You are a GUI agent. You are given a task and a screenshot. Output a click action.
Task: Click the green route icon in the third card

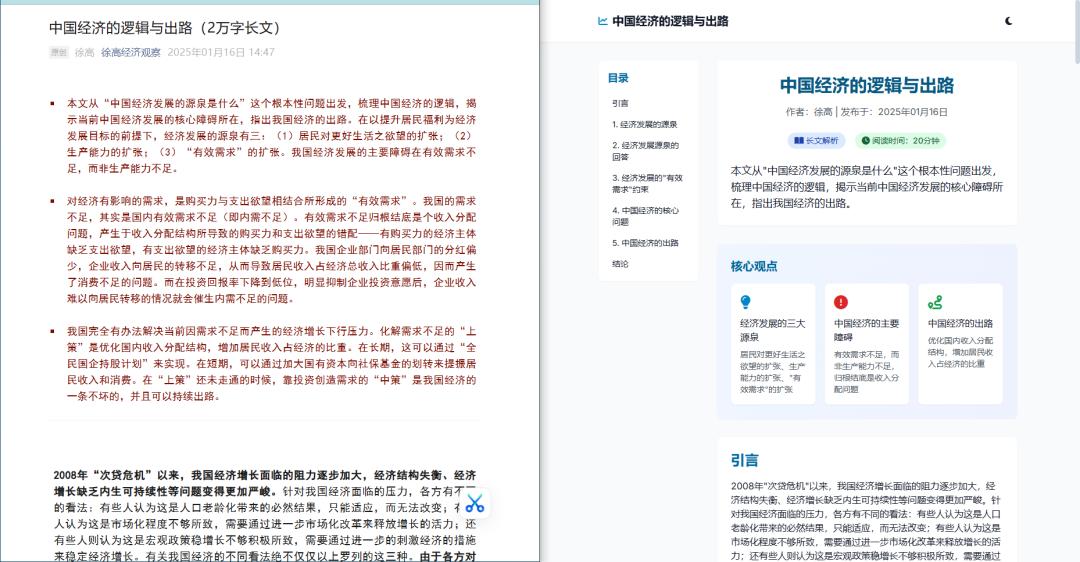coord(935,302)
